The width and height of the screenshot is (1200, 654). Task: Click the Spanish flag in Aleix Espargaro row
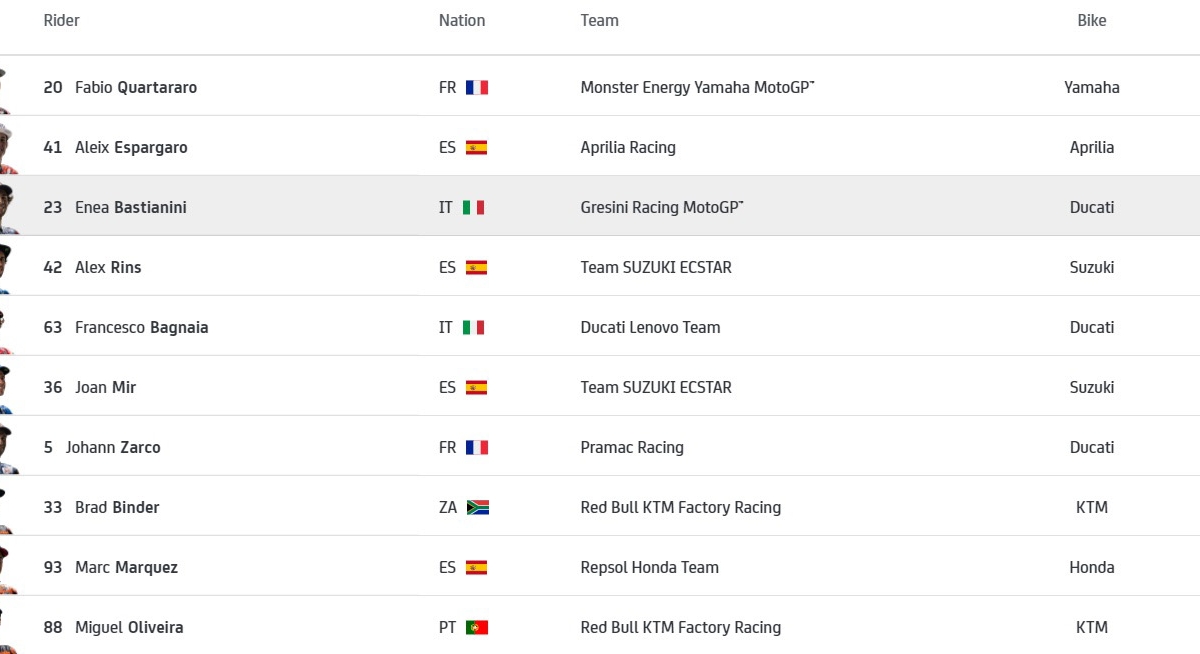[477, 148]
